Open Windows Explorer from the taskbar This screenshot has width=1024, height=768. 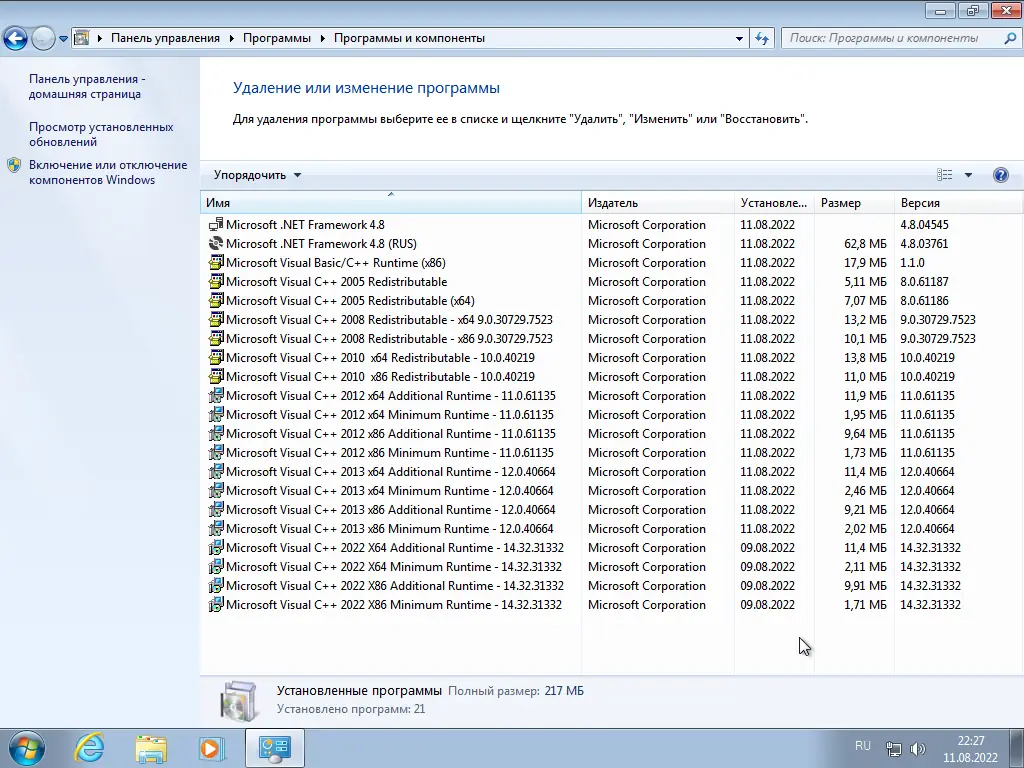(x=150, y=748)
